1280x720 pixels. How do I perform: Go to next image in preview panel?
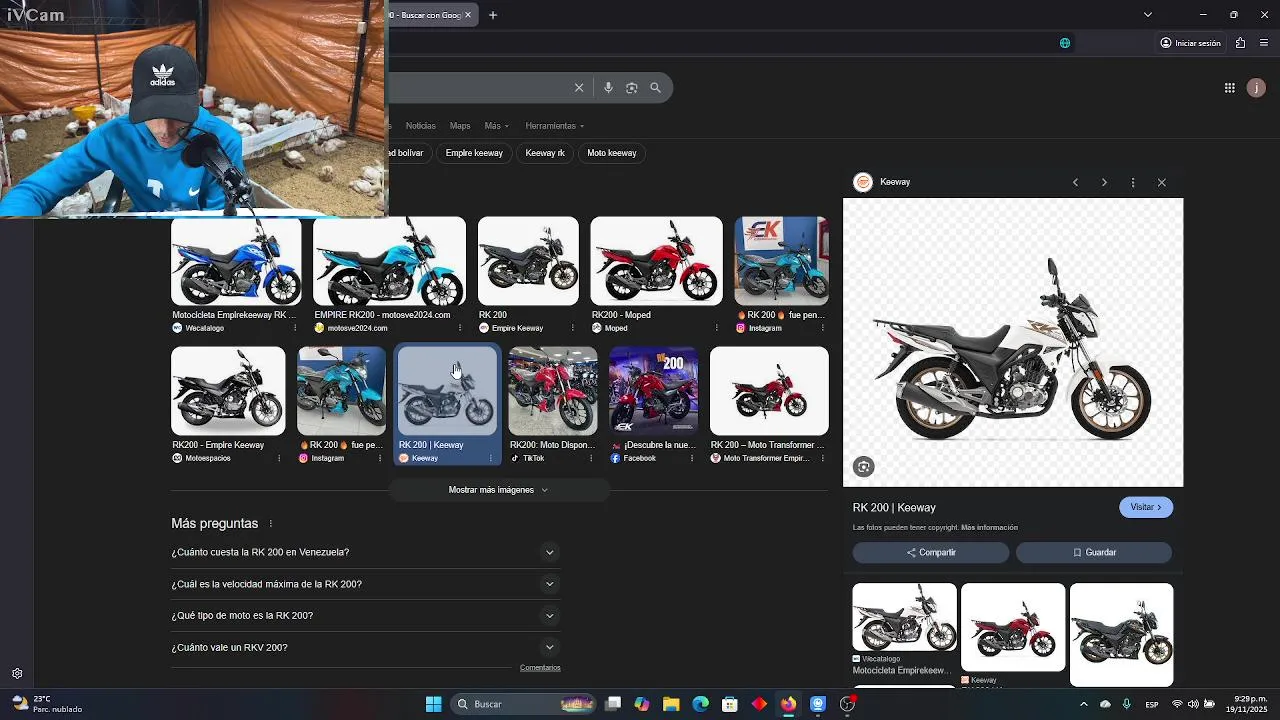(x=1104, y=182)
